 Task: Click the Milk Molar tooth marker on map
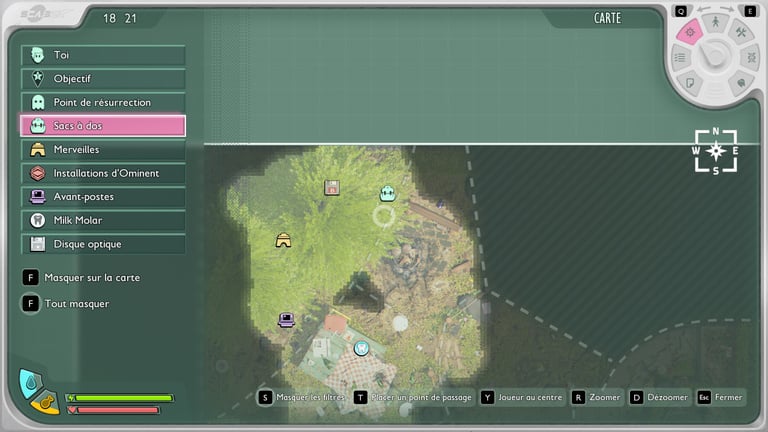tap(361, 348)
